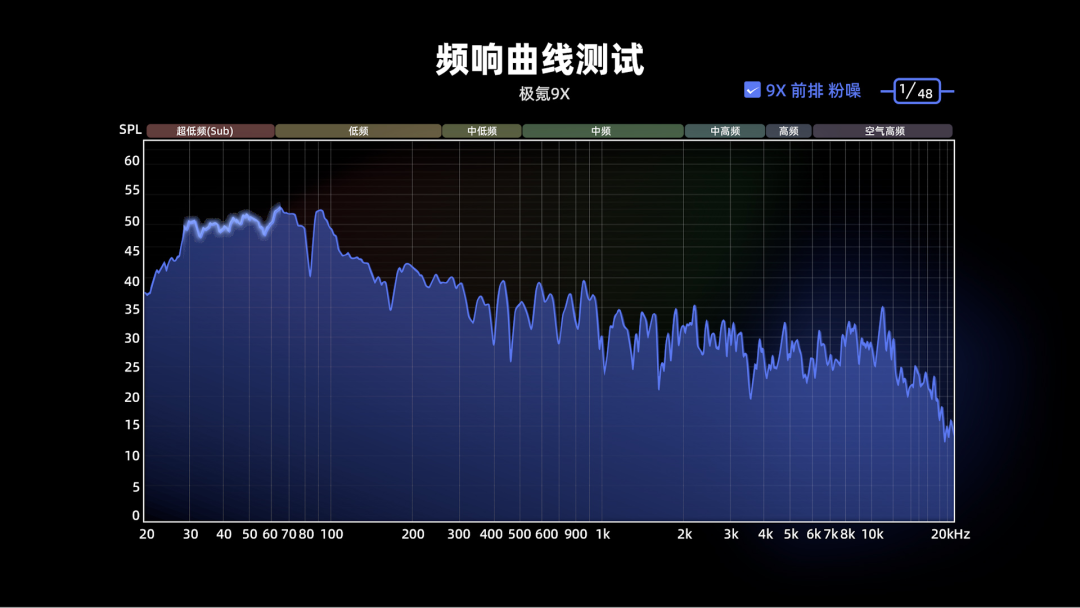Viewport: 1080px width, 608px height.
Task: Open the 1/48 smoothing selector
Action: click(916, 91)
